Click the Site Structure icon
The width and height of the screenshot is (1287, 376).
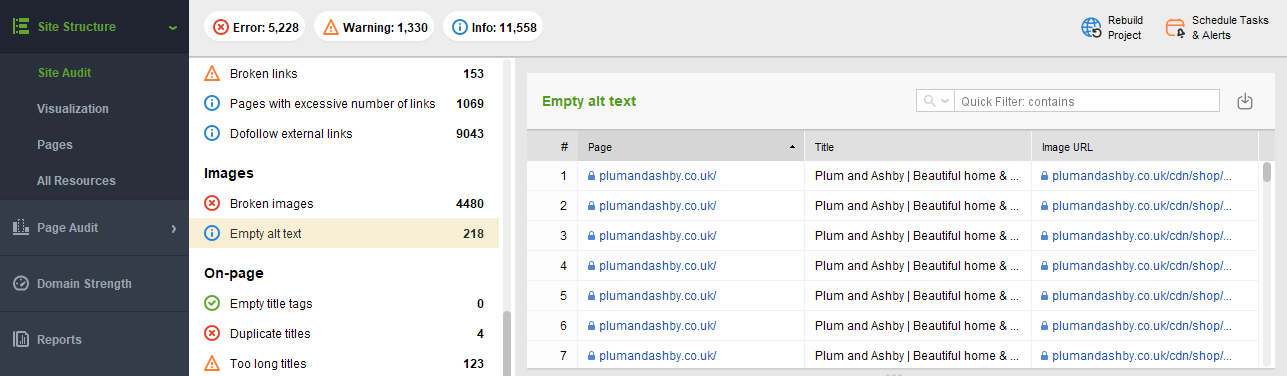click(20, 27)
